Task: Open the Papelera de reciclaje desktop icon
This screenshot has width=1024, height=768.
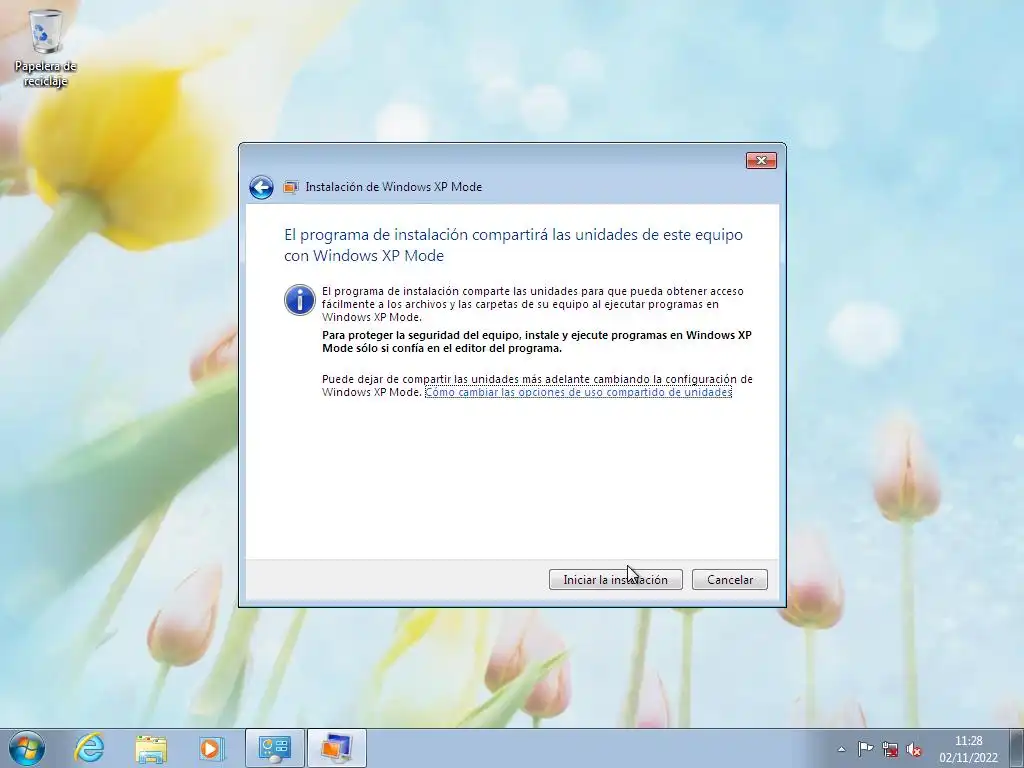Action: point(46,48)
